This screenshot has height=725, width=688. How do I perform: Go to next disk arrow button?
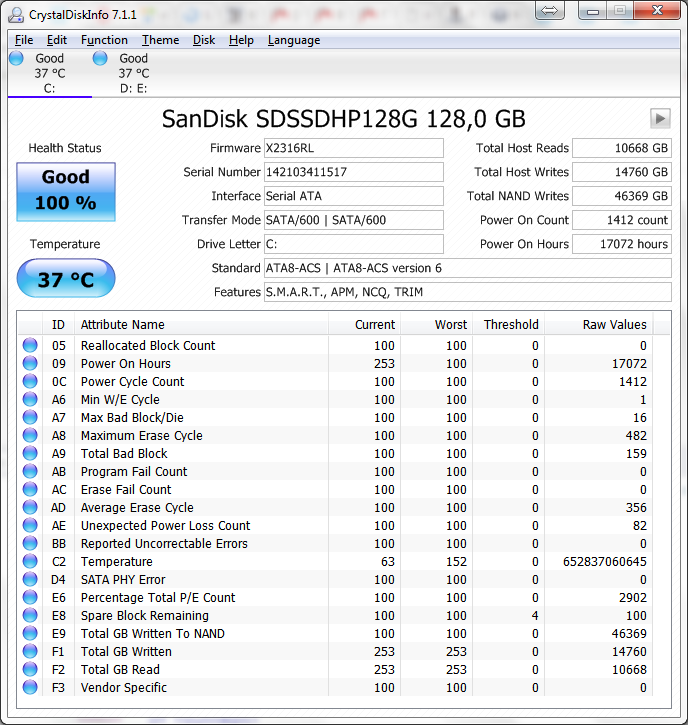pyautogui.click(x=660, y=119)
